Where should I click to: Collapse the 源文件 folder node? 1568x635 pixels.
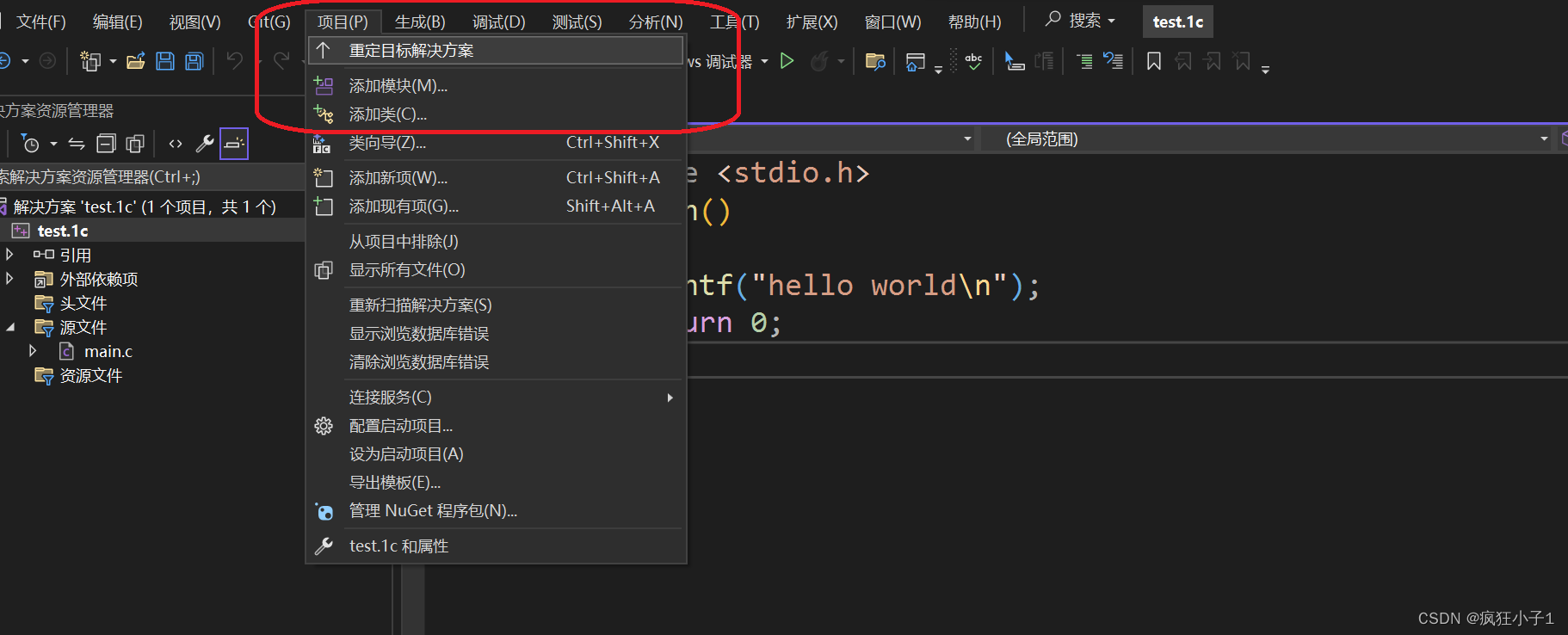pos(10,327)
